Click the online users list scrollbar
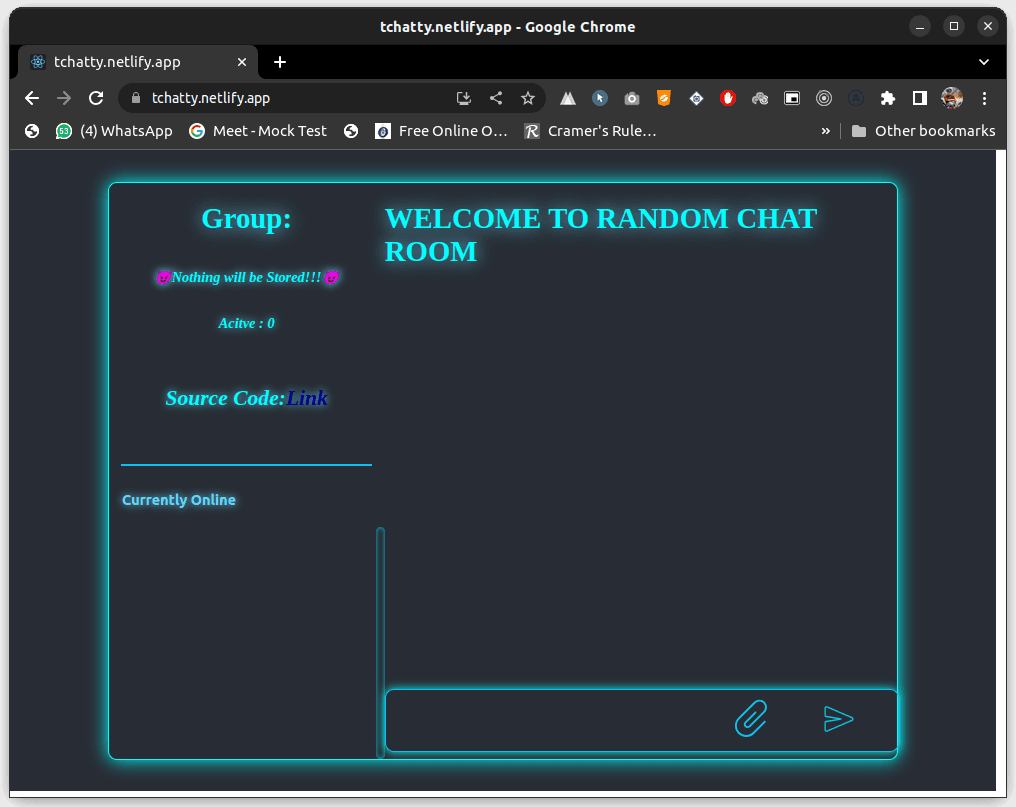The image size is (1016, 807). pos(380,640)
